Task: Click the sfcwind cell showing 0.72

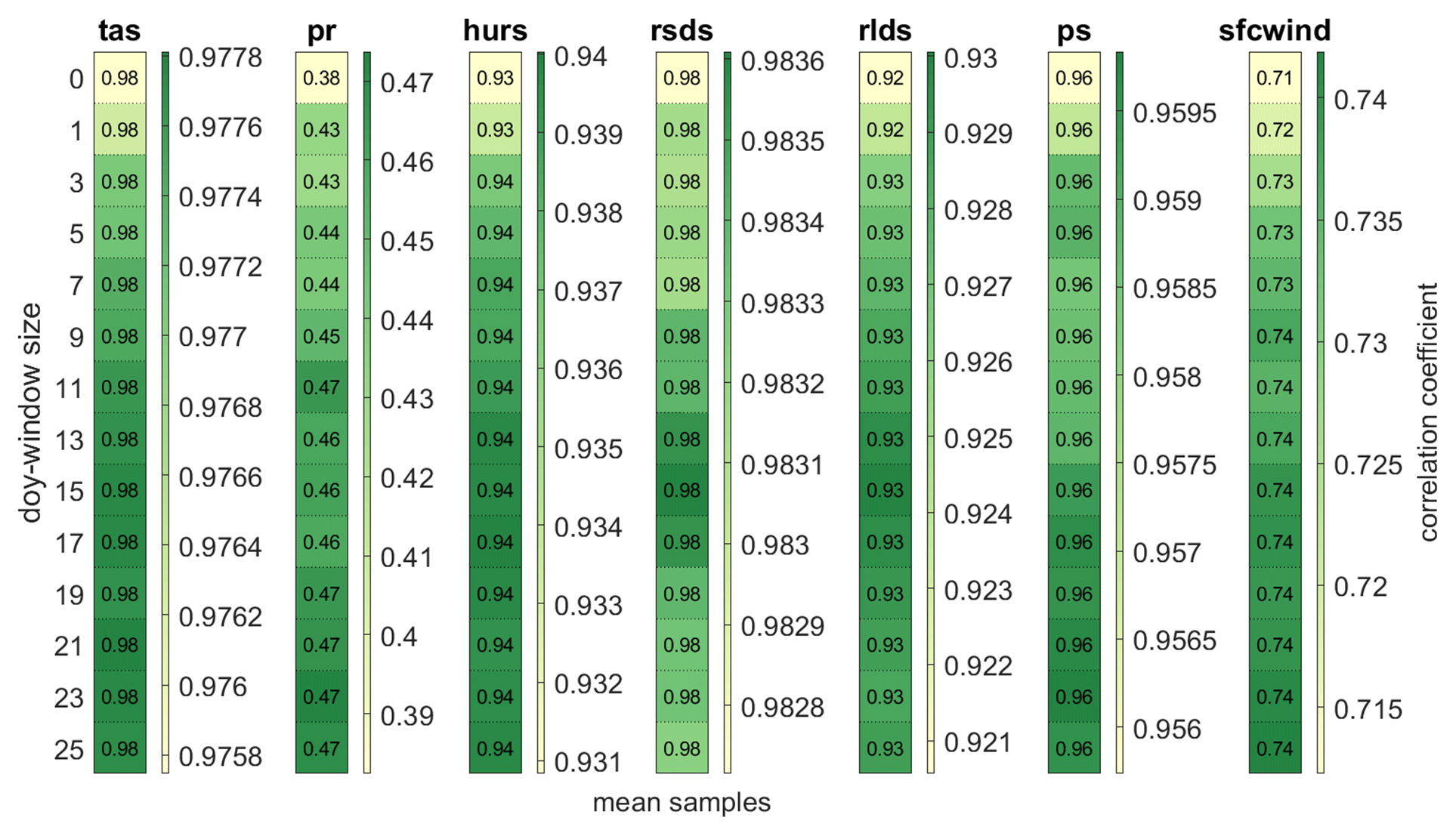Action: tap(1275, 129)
